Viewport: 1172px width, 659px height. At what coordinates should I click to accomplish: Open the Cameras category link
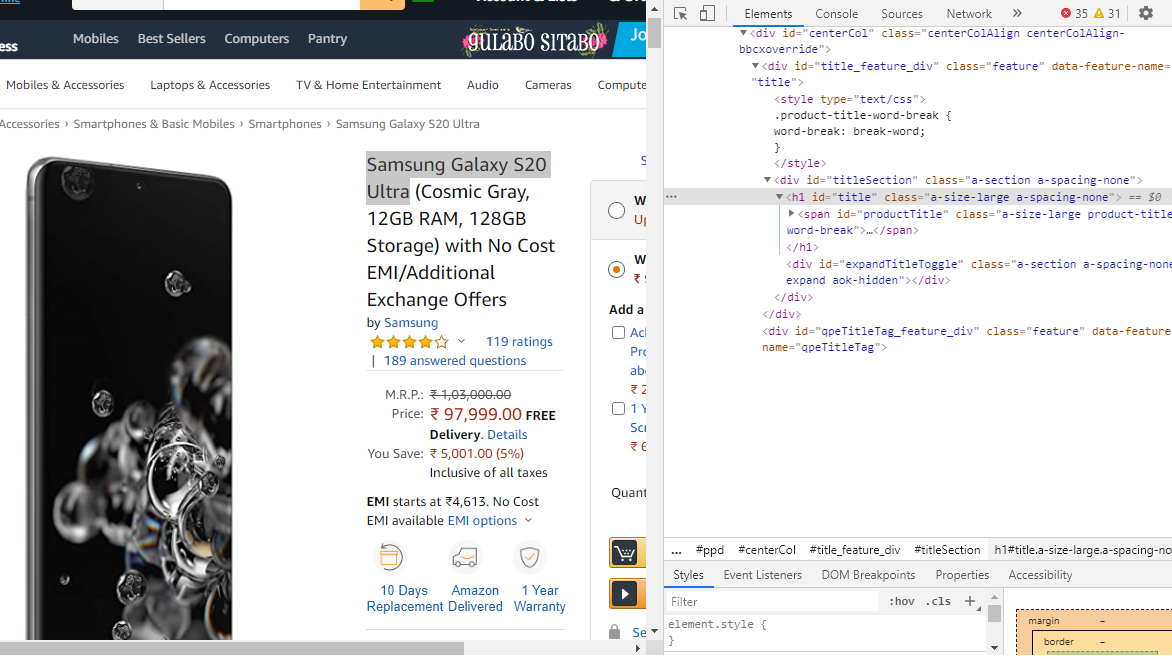(548, 85)
